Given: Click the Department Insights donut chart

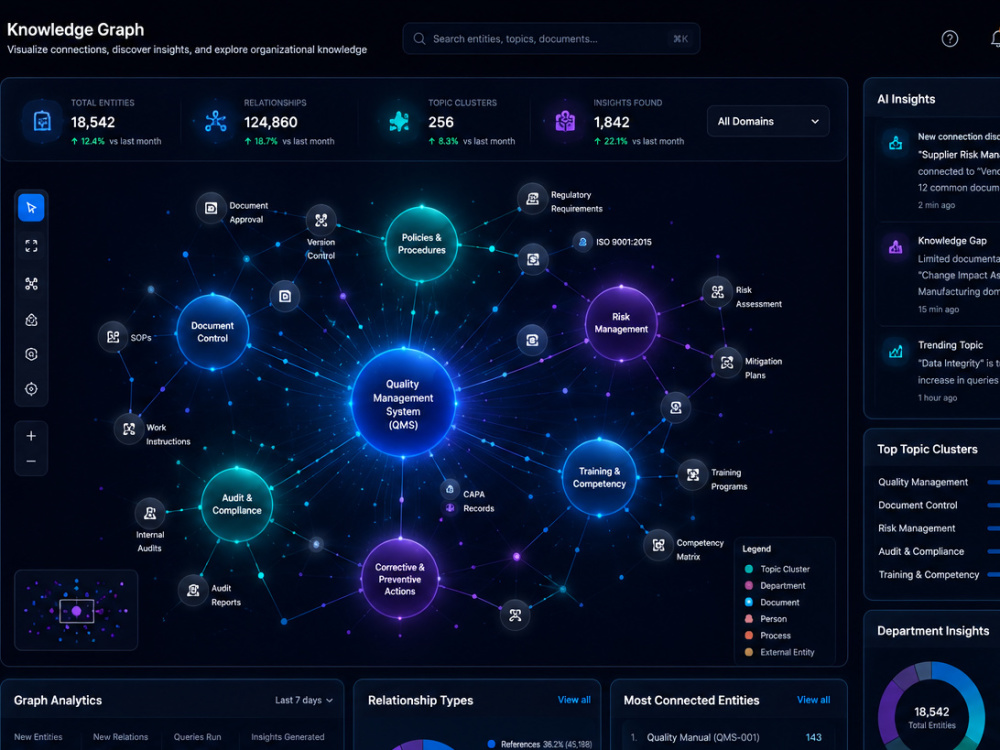Looking at the screenshot, I should [932, 708].
